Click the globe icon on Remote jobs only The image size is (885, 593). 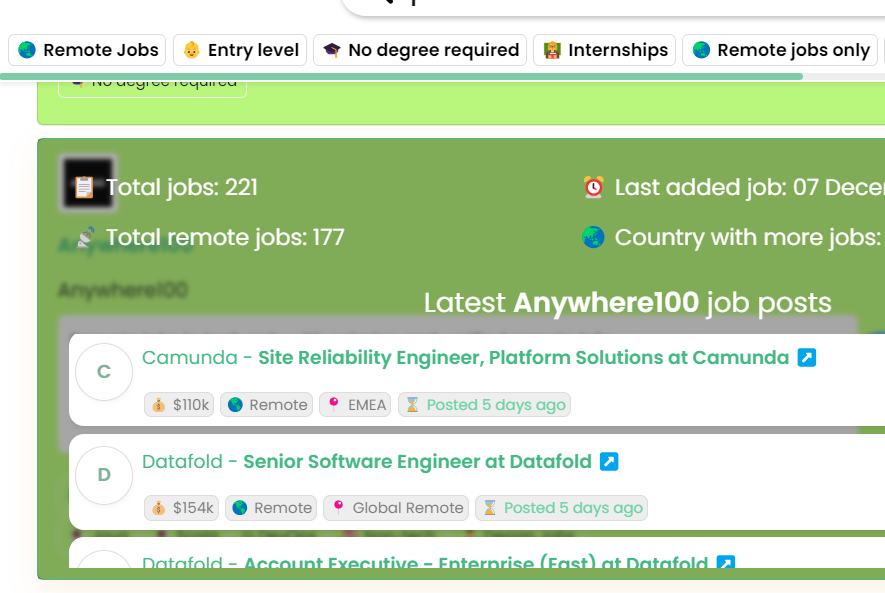701,50
